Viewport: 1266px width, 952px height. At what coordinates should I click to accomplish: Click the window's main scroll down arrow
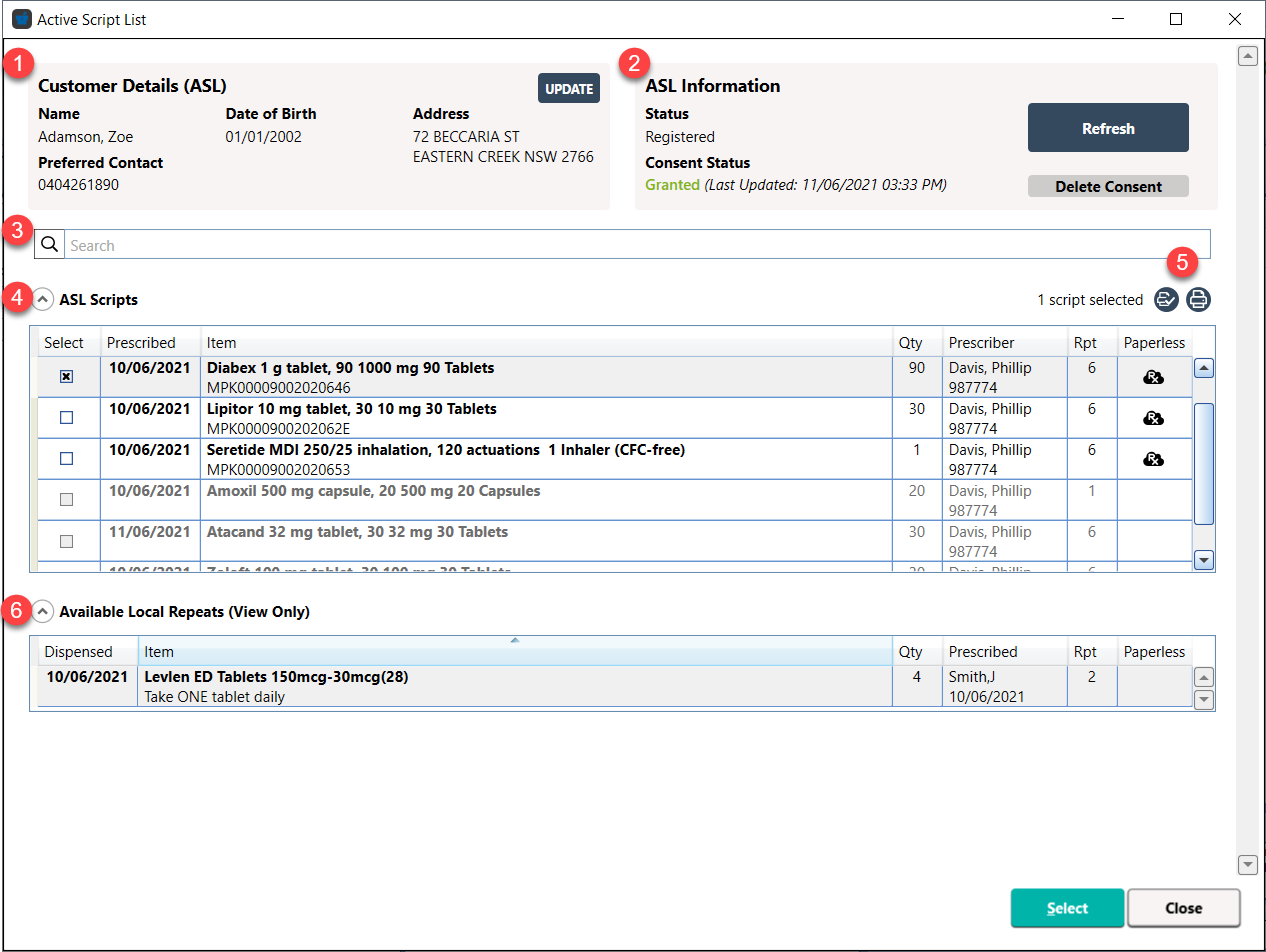(1247, 864)
